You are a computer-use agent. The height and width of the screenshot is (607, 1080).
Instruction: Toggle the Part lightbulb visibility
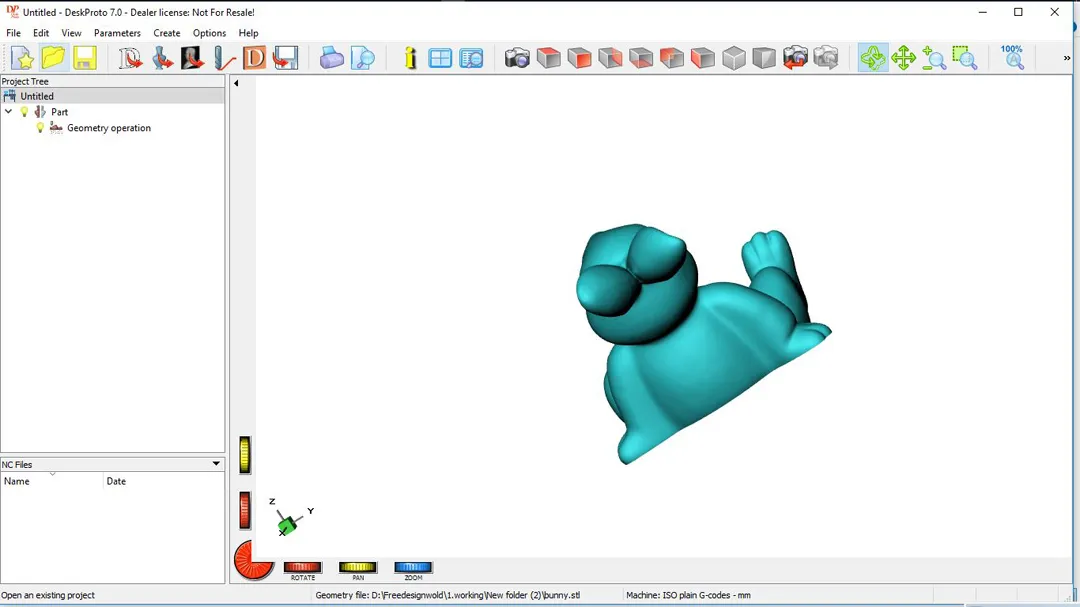pyautogui.click(x=25, y=112)
